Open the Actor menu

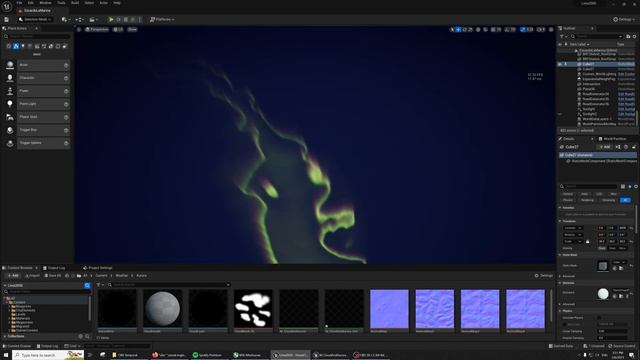point(104,3)
